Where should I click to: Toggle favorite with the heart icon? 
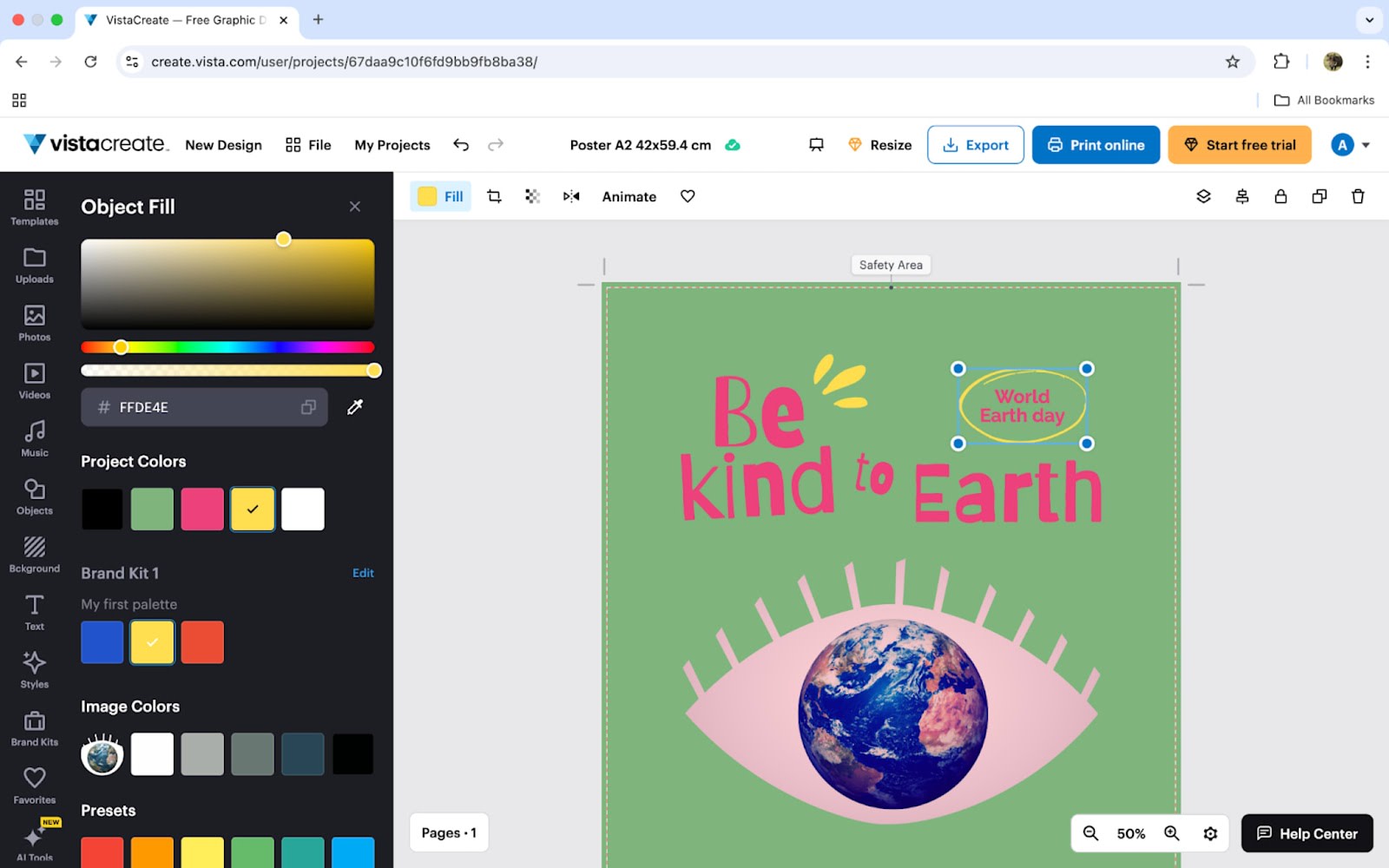coord(687,196)
